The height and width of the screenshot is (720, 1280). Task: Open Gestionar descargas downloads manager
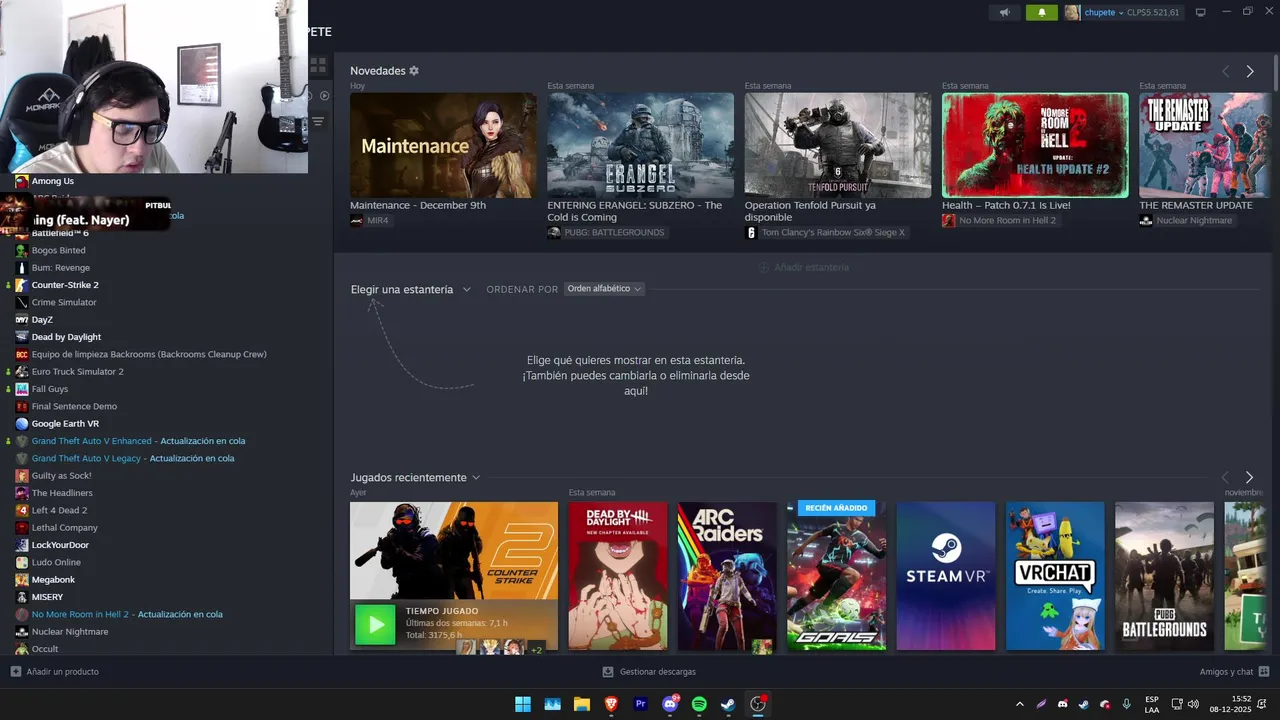point(649,672)
